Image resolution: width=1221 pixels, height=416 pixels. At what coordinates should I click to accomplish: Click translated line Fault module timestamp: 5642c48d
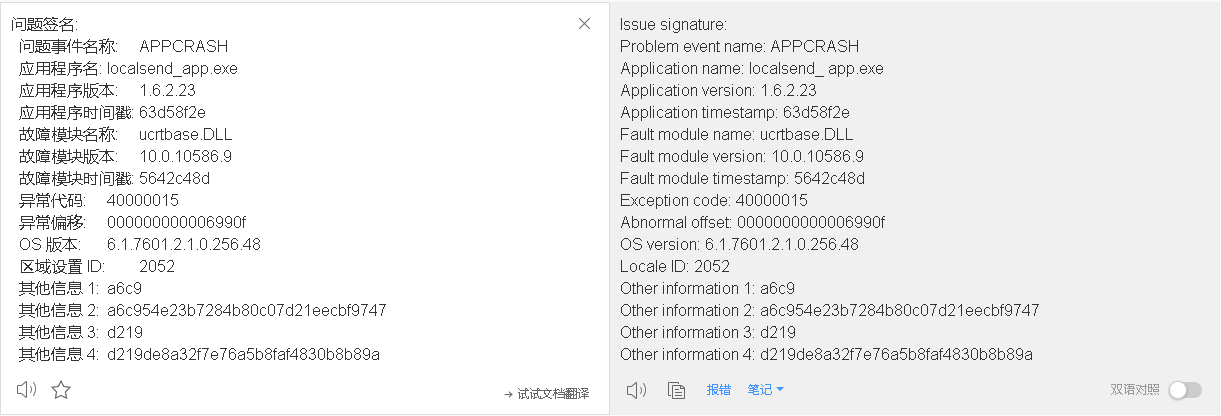click(x=742, y=178)
